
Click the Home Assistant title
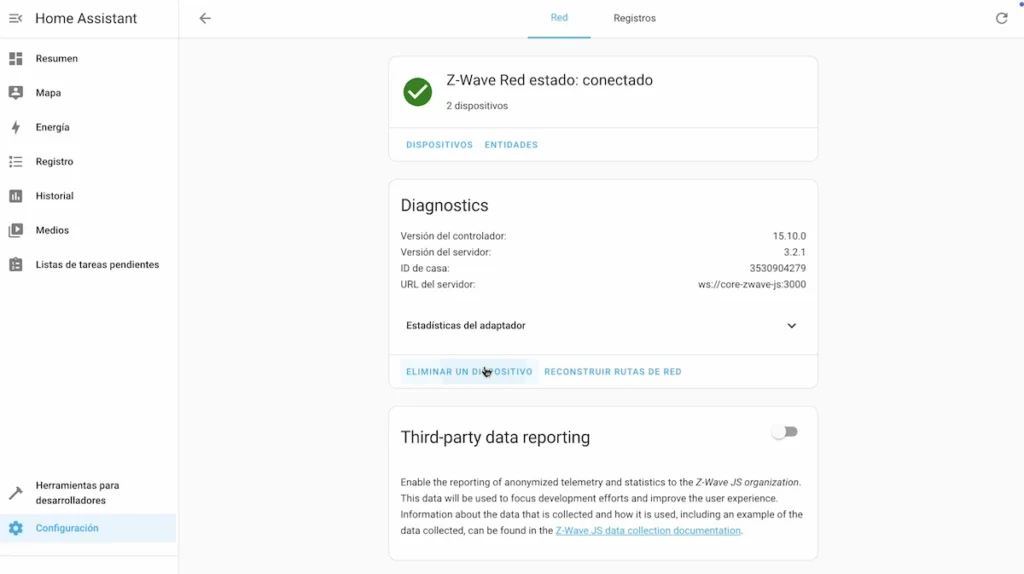[x=86, y=18]
